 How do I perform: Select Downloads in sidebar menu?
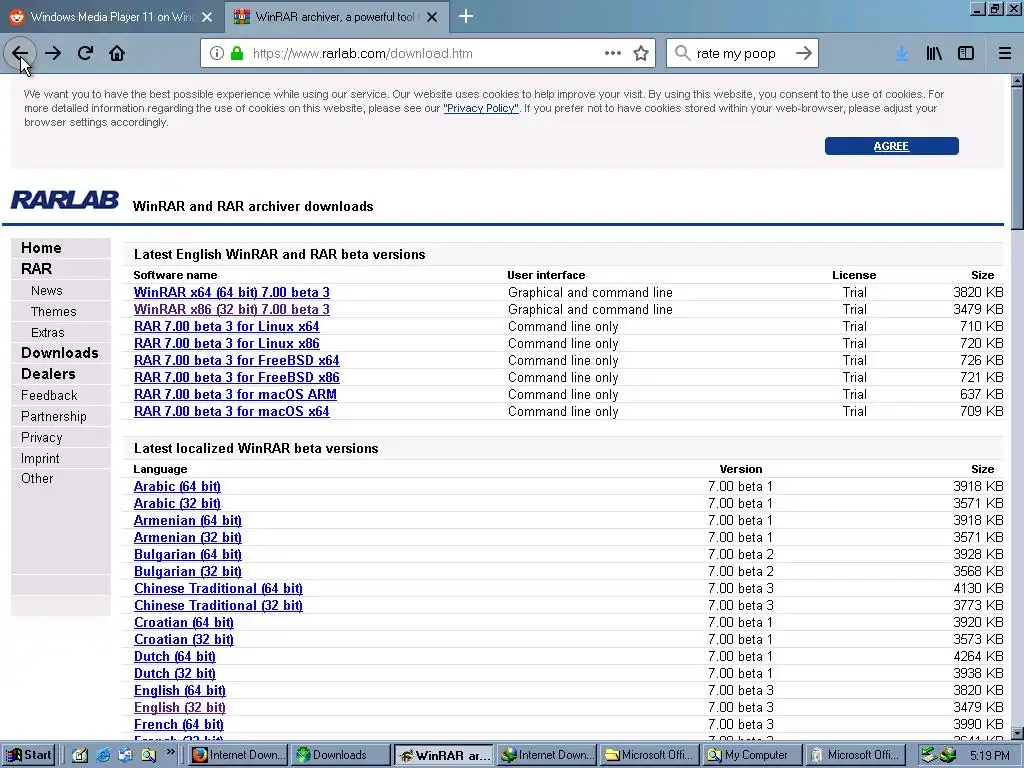click(x=59, y=353)
